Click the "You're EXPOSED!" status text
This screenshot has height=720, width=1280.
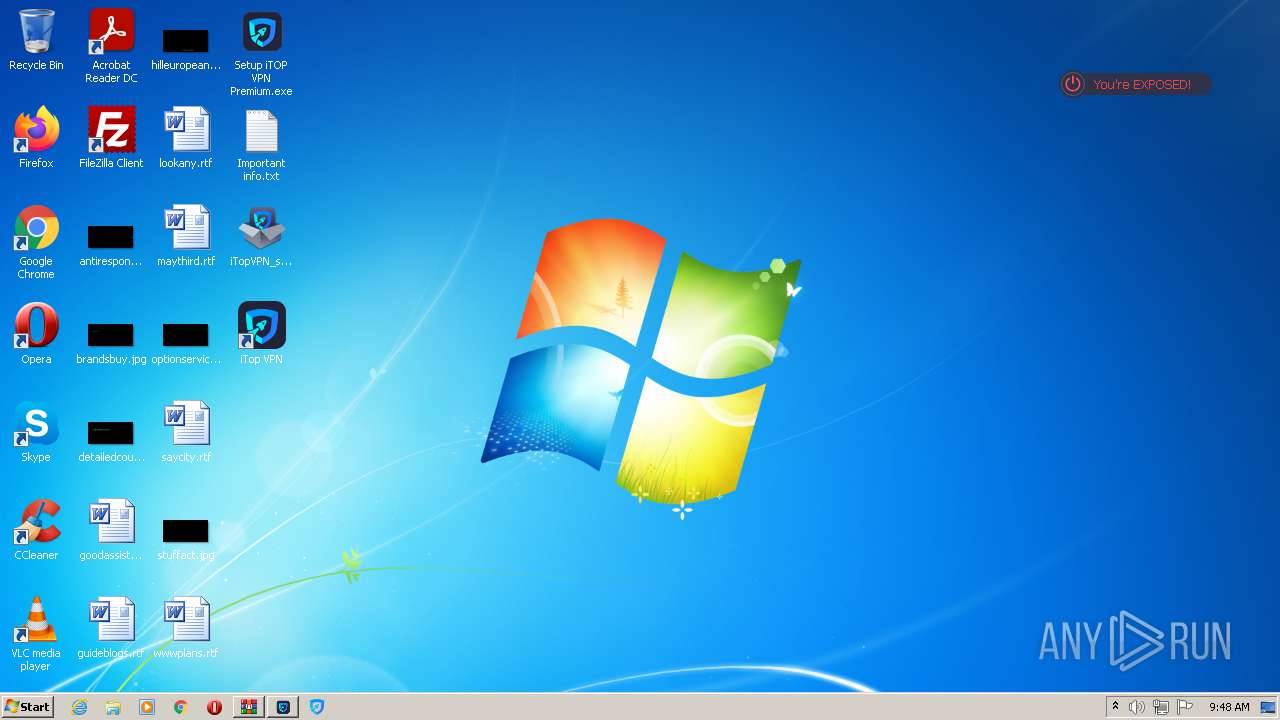coord(1142,85)
